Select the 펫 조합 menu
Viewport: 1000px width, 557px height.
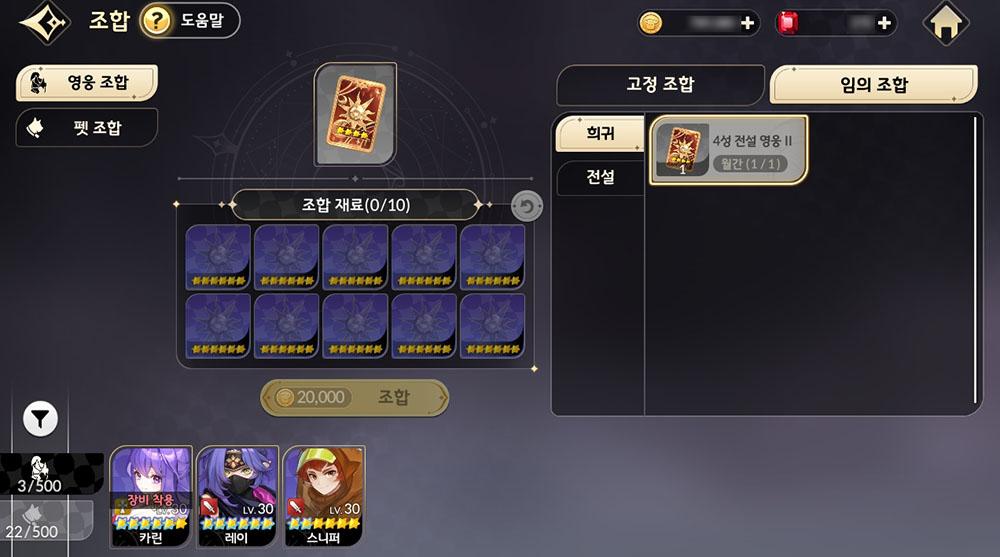click(x=87, y=128)
